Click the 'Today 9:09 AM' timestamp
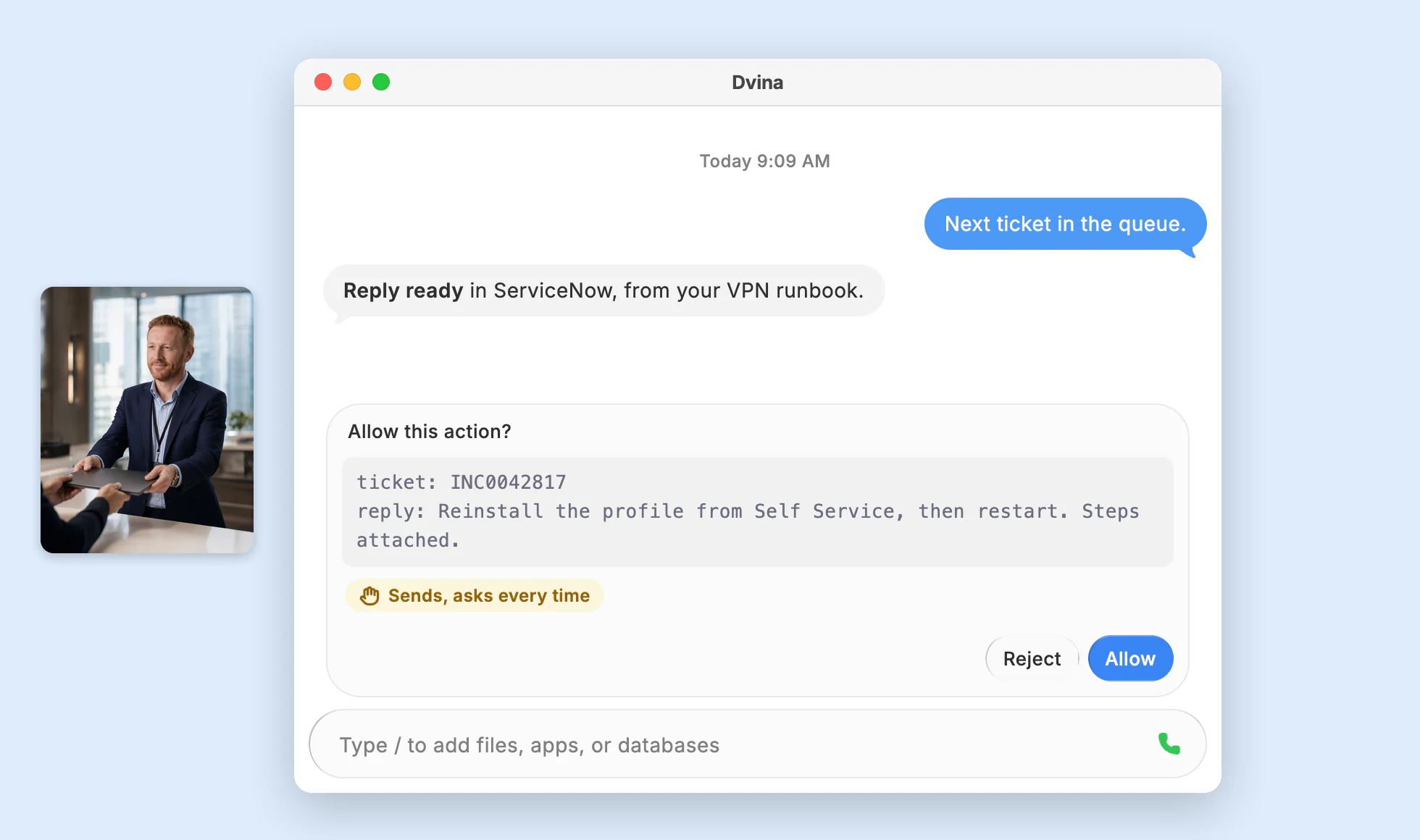The width and height of the screenshot is (1420, 840). (x=764, y=161)
